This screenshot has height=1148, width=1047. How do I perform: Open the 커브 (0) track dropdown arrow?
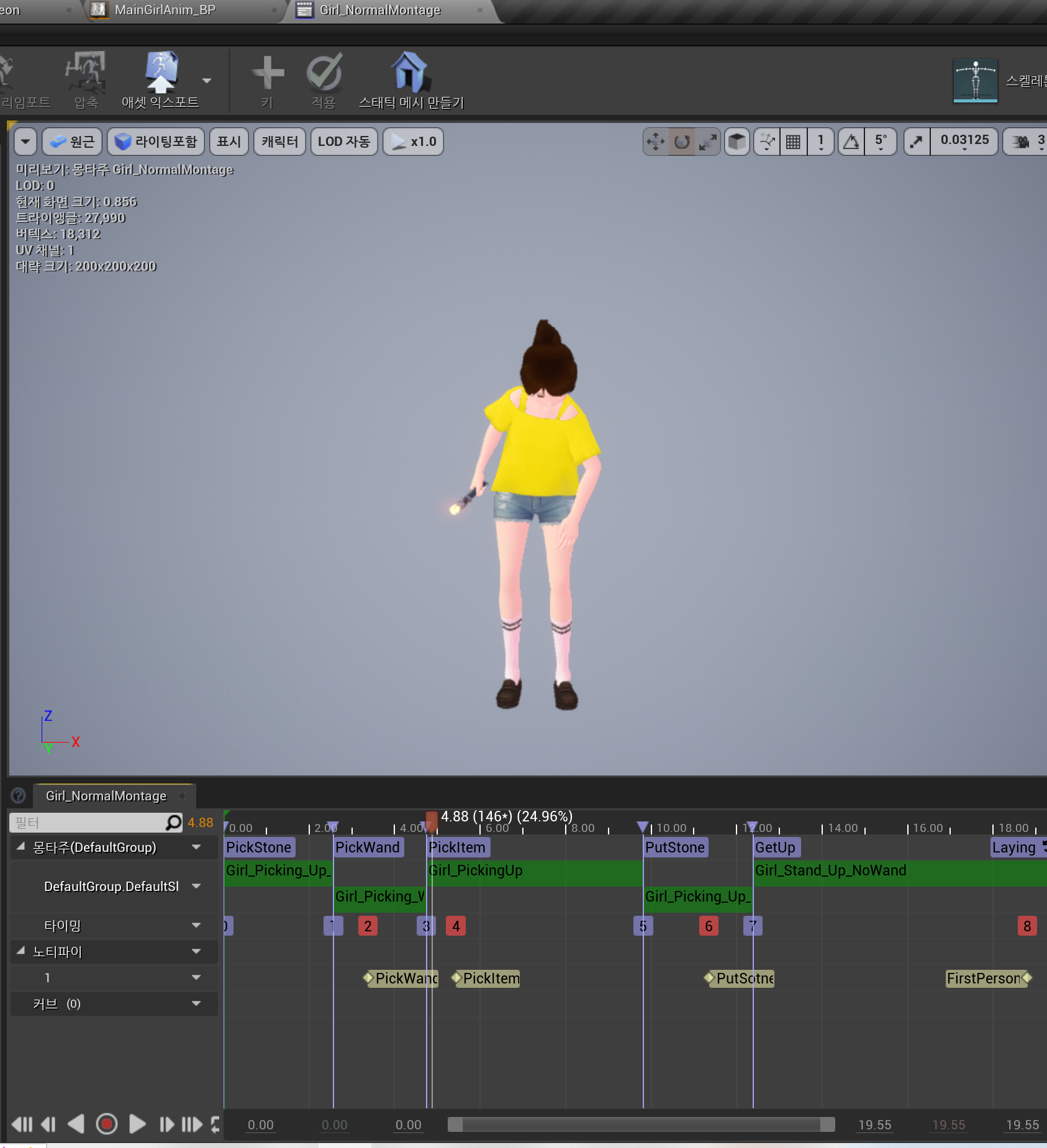197,1004
